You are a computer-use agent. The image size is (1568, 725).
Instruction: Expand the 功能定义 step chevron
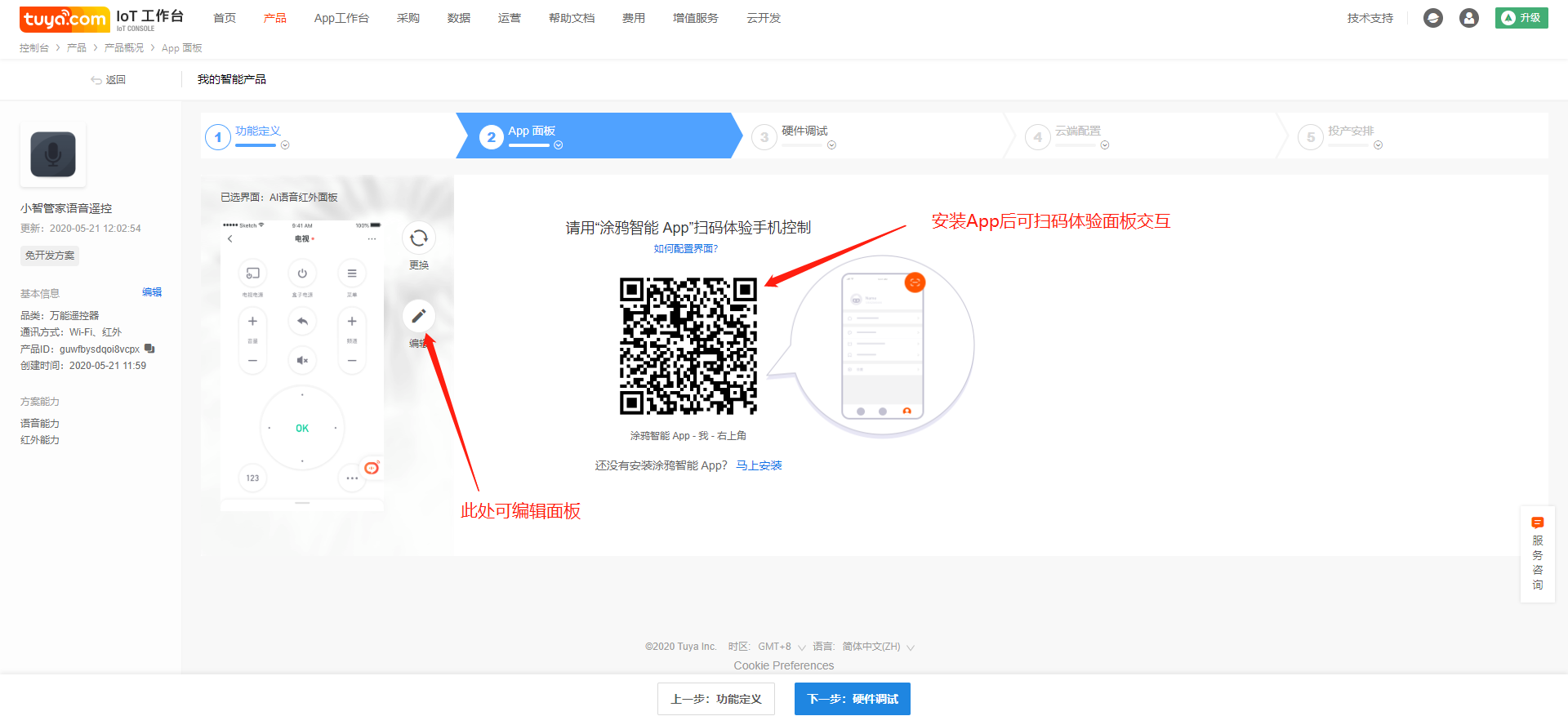click(285, 145)
